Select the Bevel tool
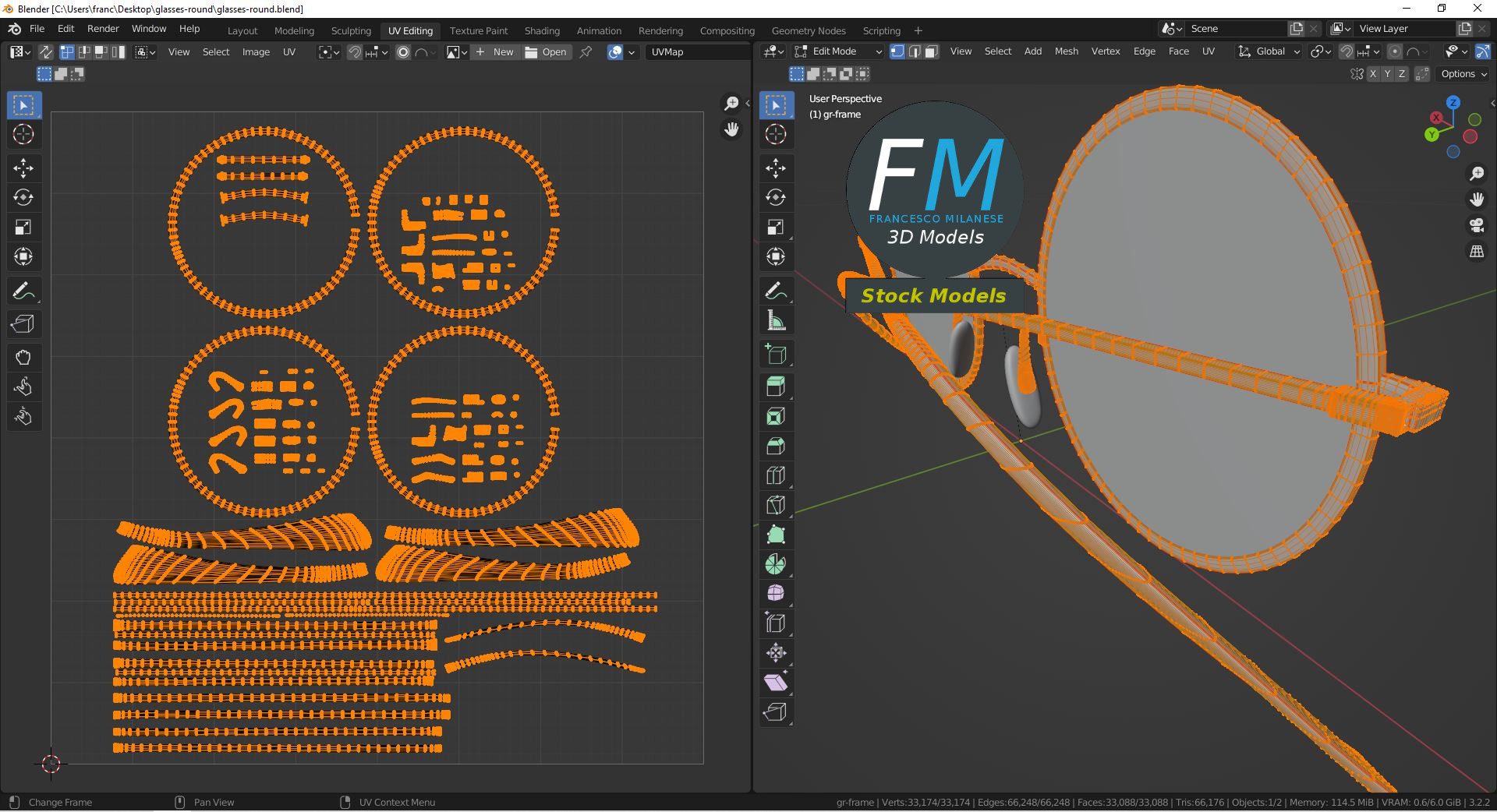The width and height of the screenshot is (1497, 812). [776, 446]
